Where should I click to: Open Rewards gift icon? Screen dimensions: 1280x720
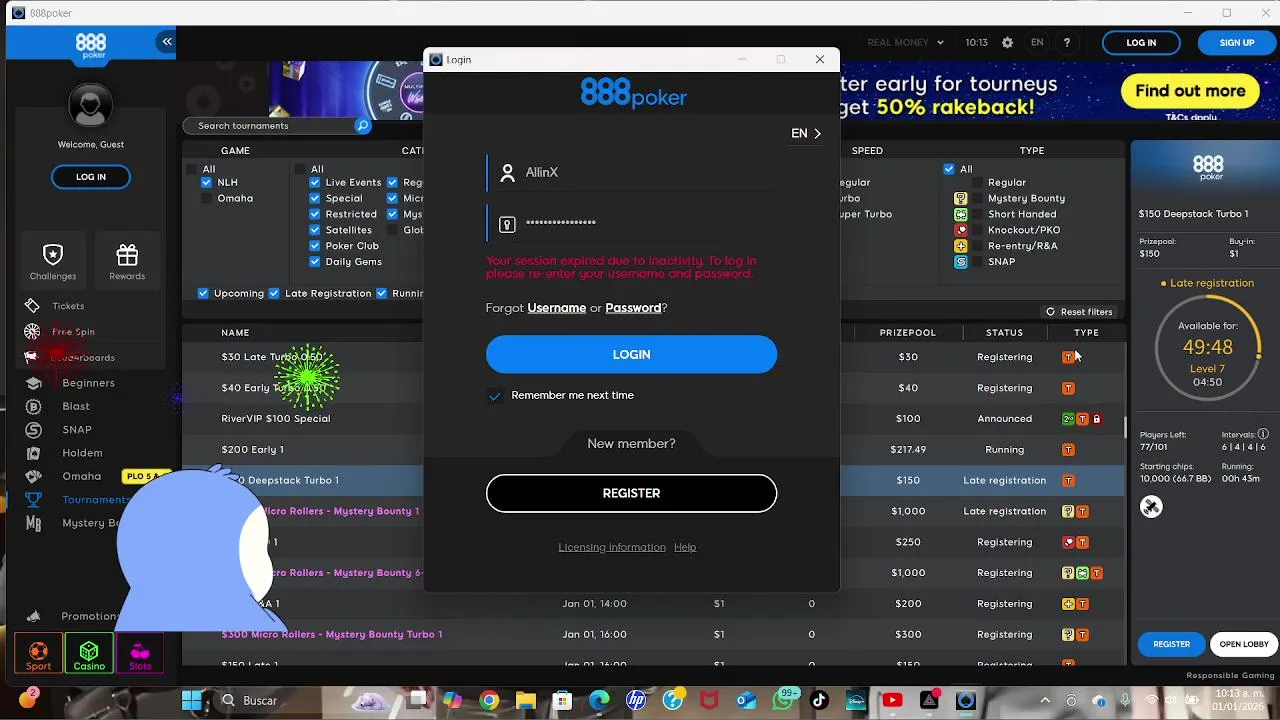click(127, 255)
